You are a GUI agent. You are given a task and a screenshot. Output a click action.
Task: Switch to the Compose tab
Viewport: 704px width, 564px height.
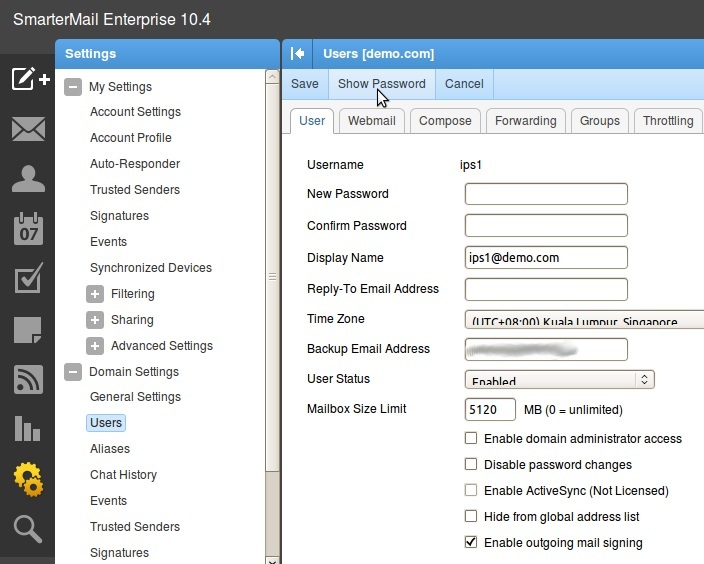pyautogui.click(x=445, y=121)
